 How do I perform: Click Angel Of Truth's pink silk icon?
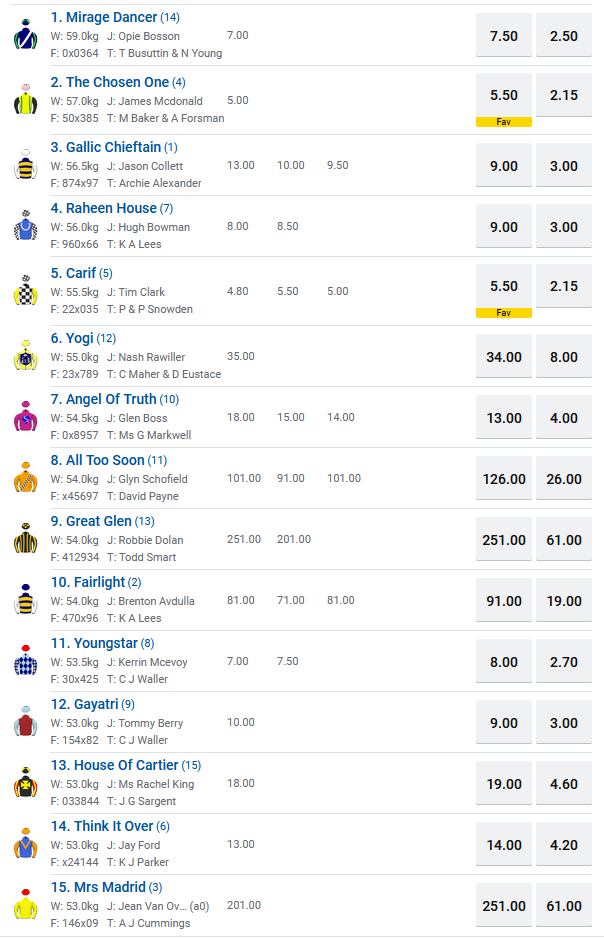(x=25, y=417)
